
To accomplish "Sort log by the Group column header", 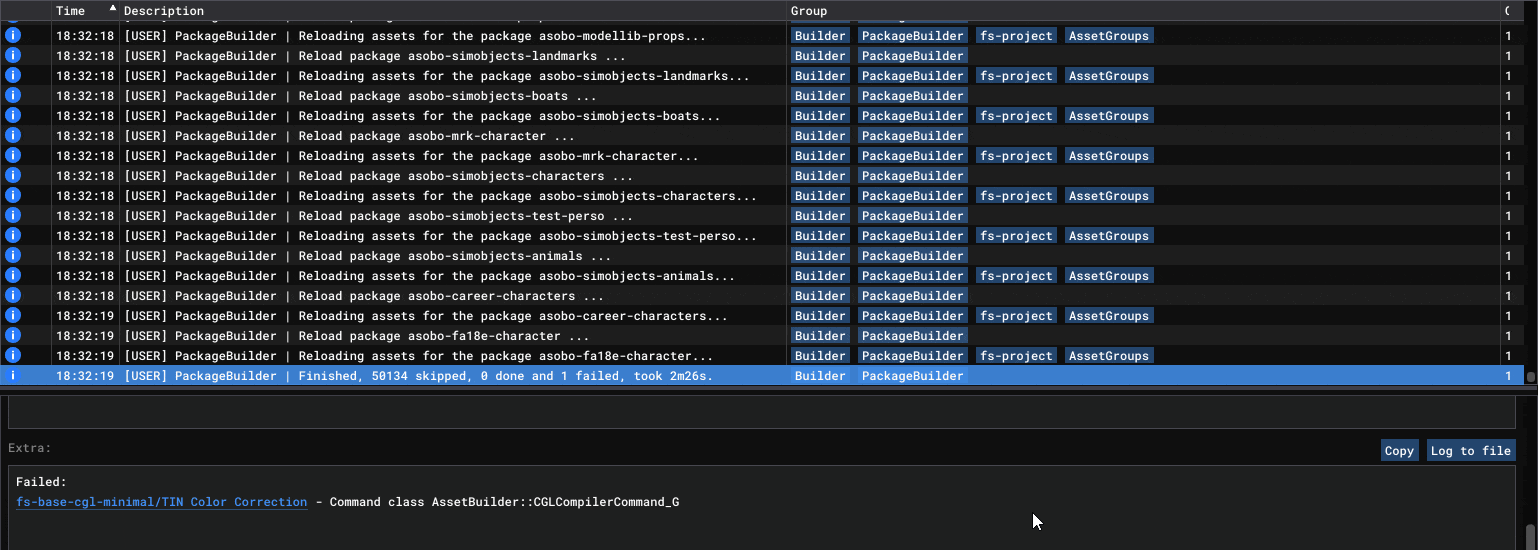I will 808,11.
